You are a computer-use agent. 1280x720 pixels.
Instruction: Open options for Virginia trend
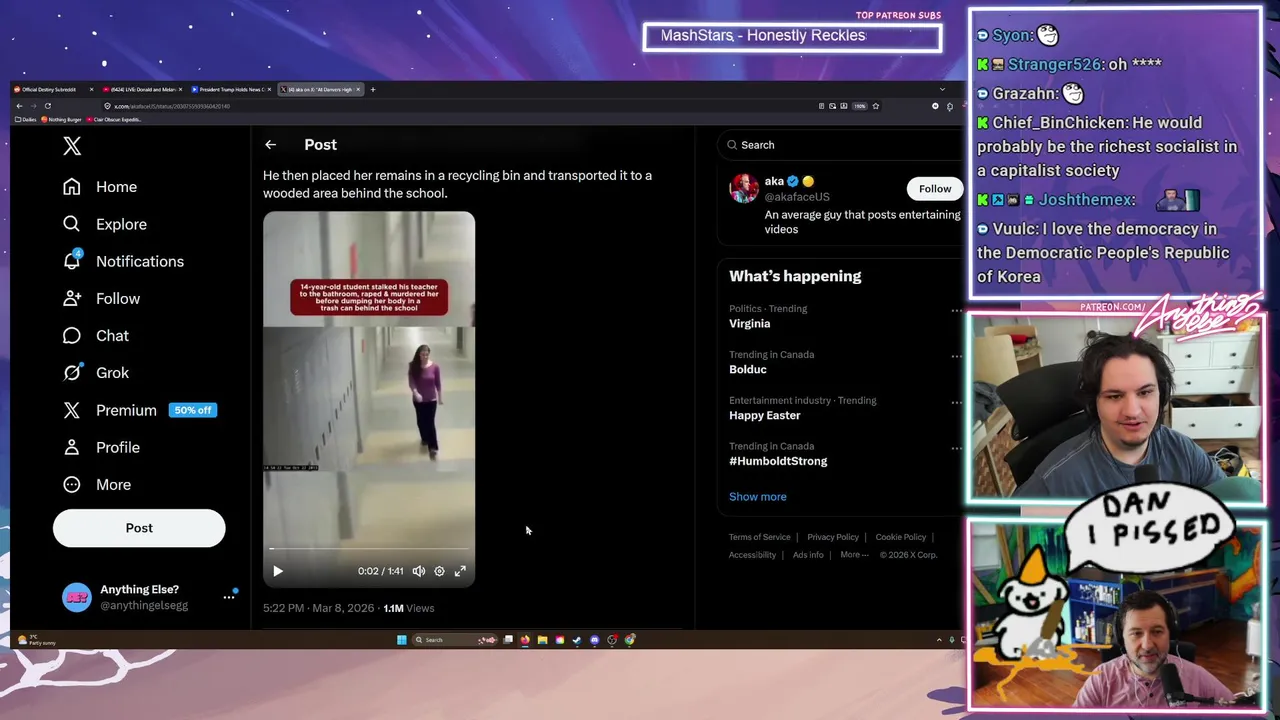point(956,310)
